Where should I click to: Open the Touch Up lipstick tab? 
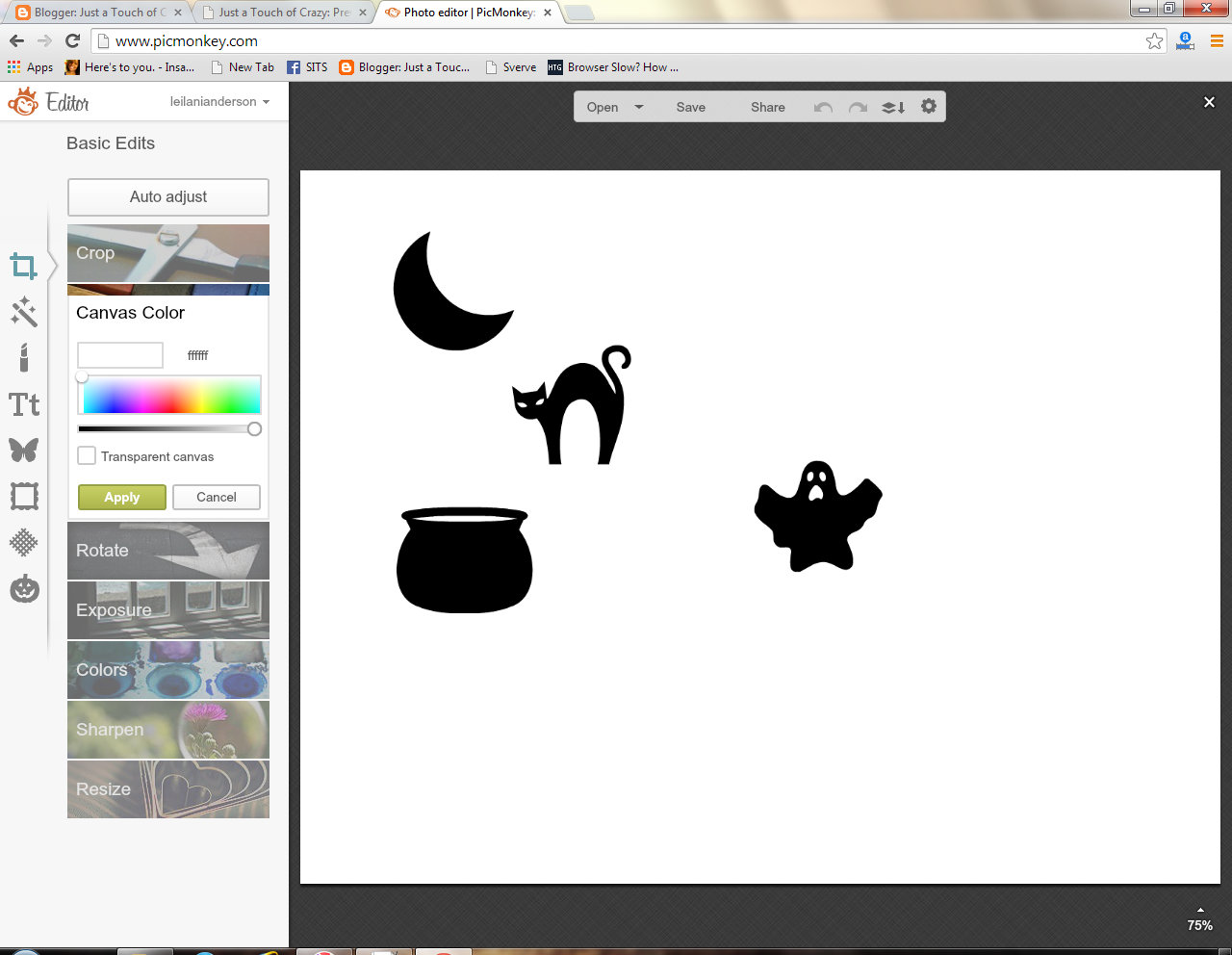coord(24,357)
